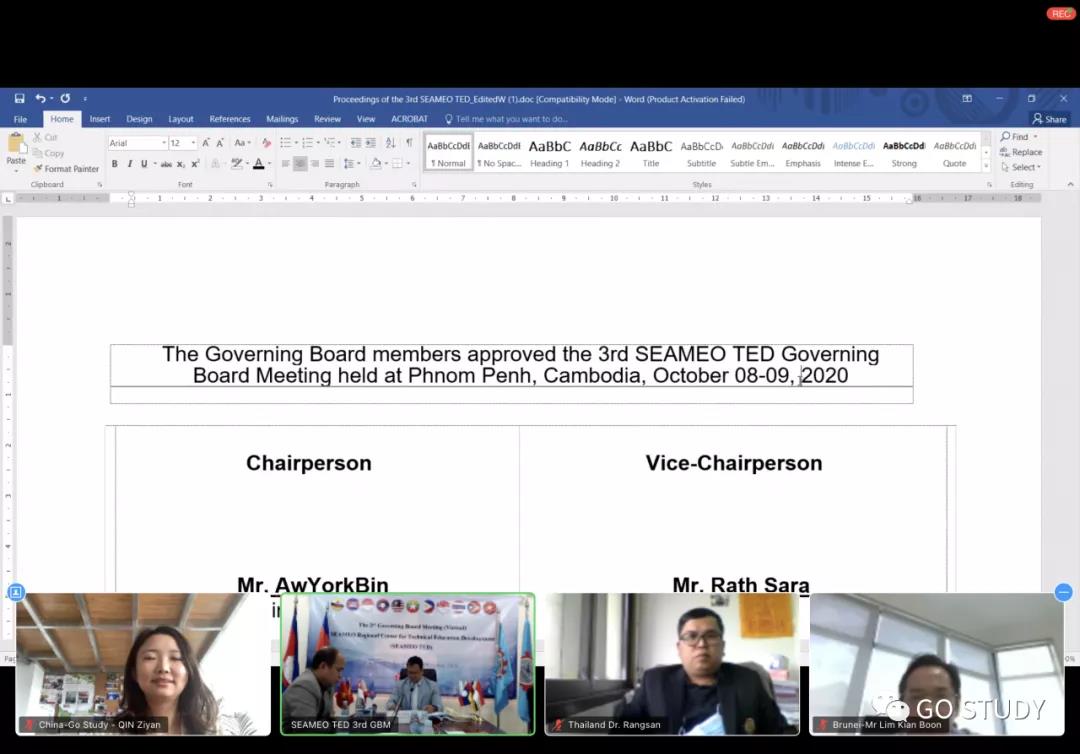Apply the Normal style

tap(448, 152)
